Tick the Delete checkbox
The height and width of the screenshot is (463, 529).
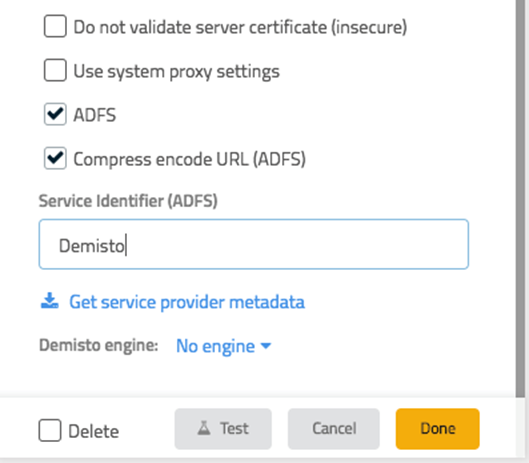(50, 430)
